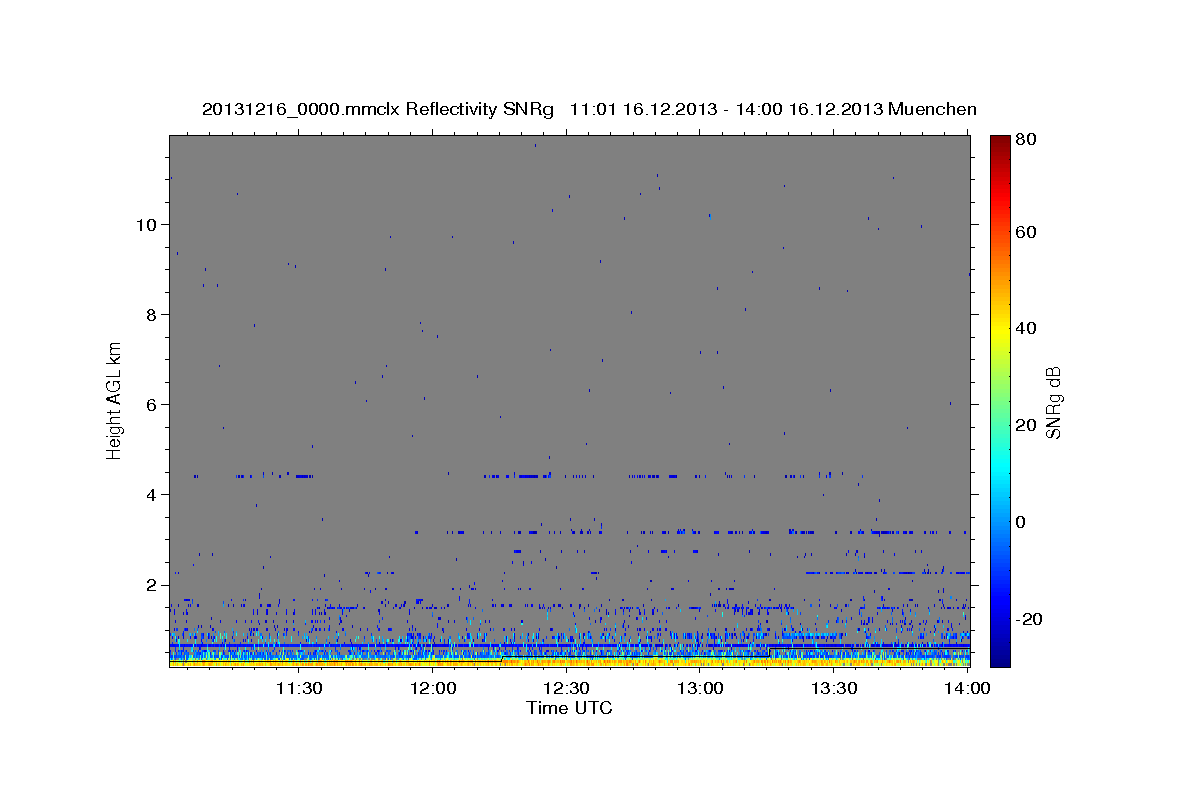The image size is (1200, 800).
Task: Click the height tick label 2
Action: (151, 585)
